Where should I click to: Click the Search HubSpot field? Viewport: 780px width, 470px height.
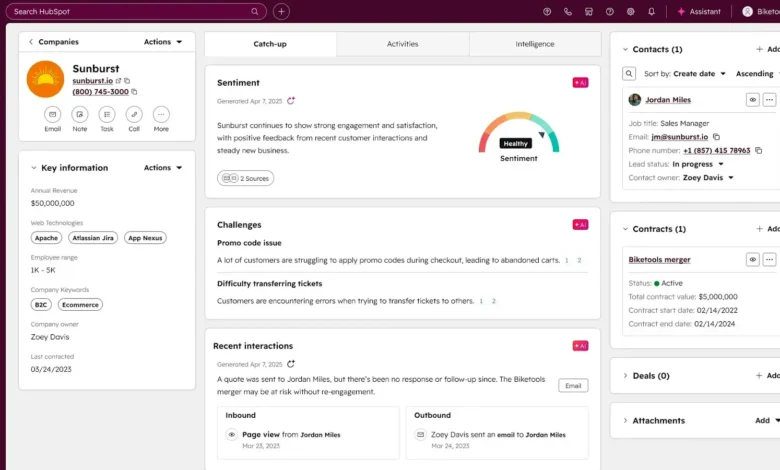click(135, 12)
